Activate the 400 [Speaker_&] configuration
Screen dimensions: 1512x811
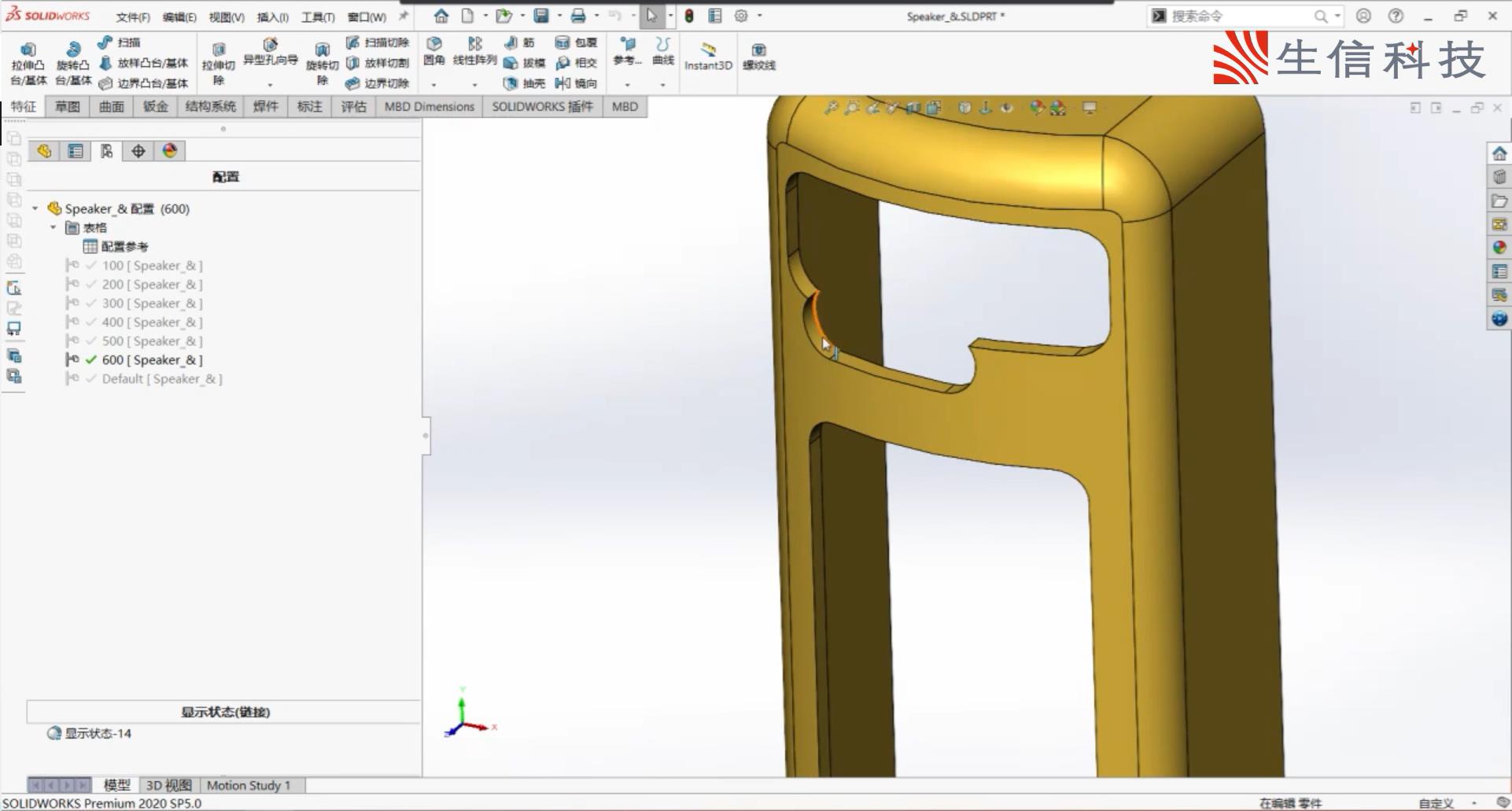(x=152, y=323)
